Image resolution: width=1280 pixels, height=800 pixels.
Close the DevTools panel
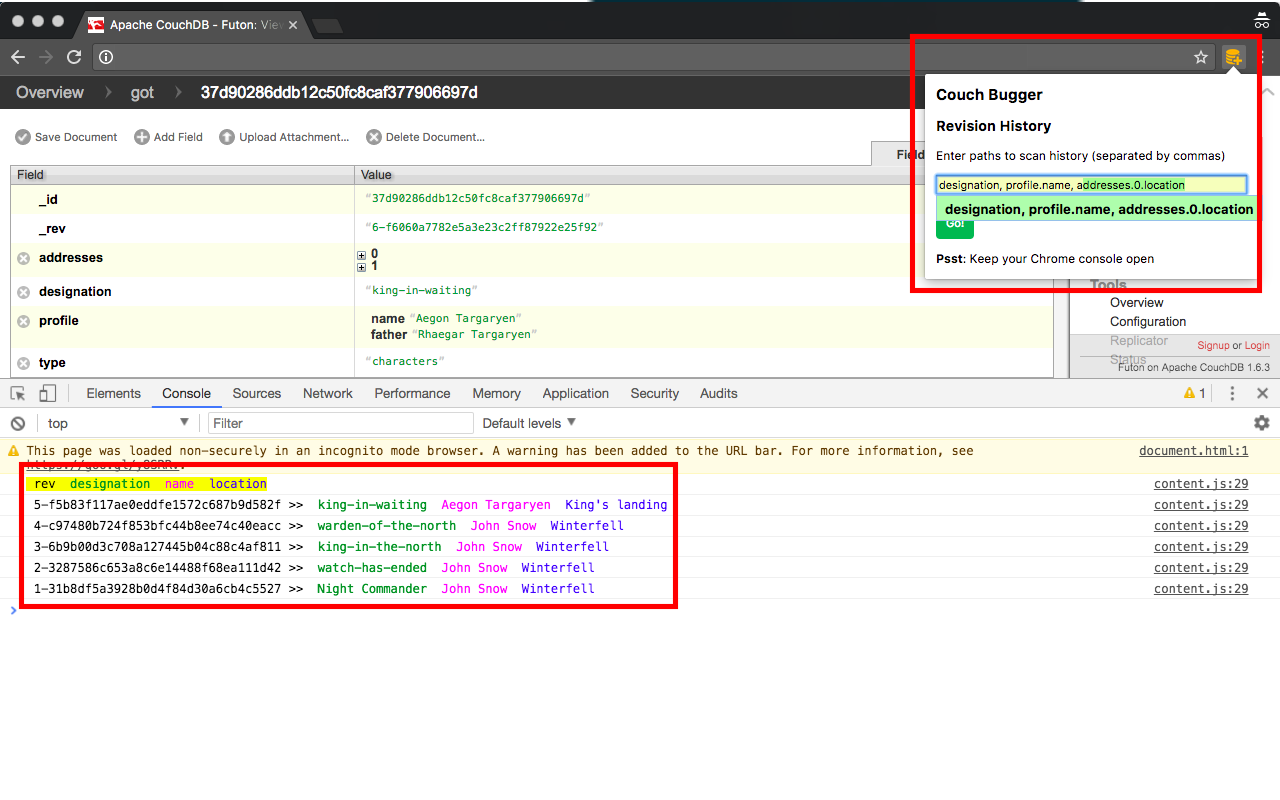click(x=1262, y=393)
